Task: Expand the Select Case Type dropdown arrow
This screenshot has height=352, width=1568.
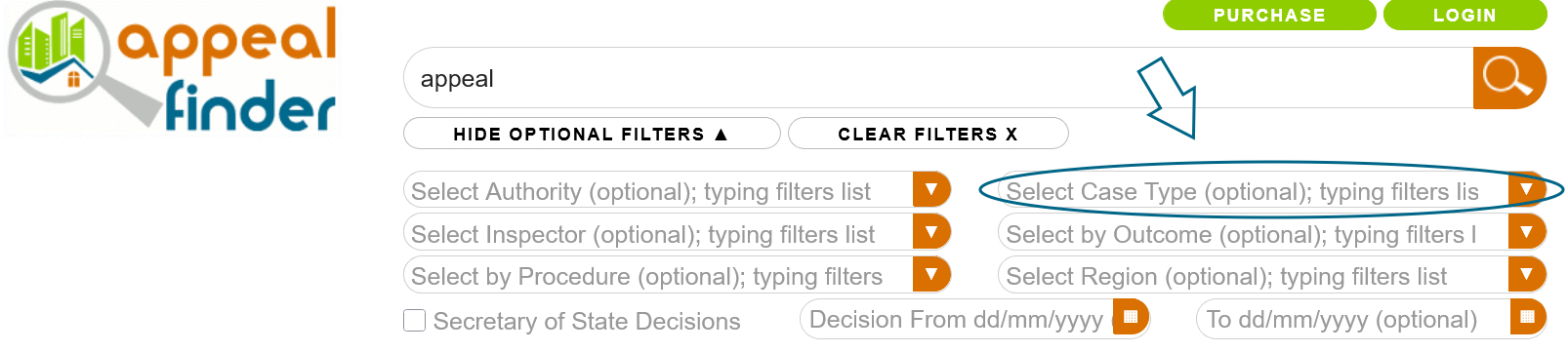Action: (1527, 189)
